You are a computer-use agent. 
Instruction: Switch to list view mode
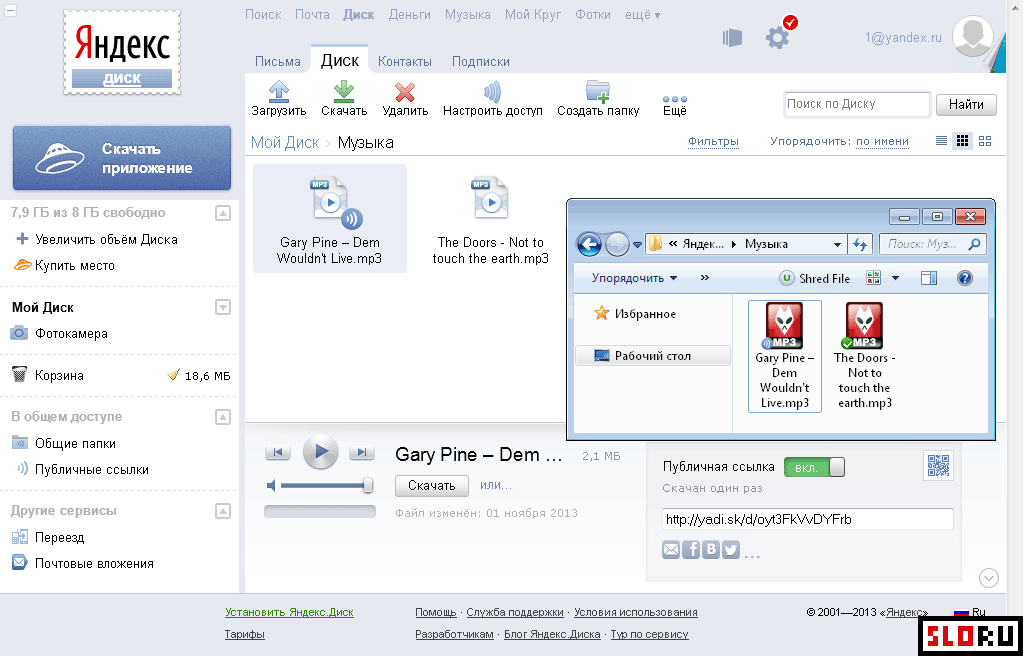[x=941, y=141]
